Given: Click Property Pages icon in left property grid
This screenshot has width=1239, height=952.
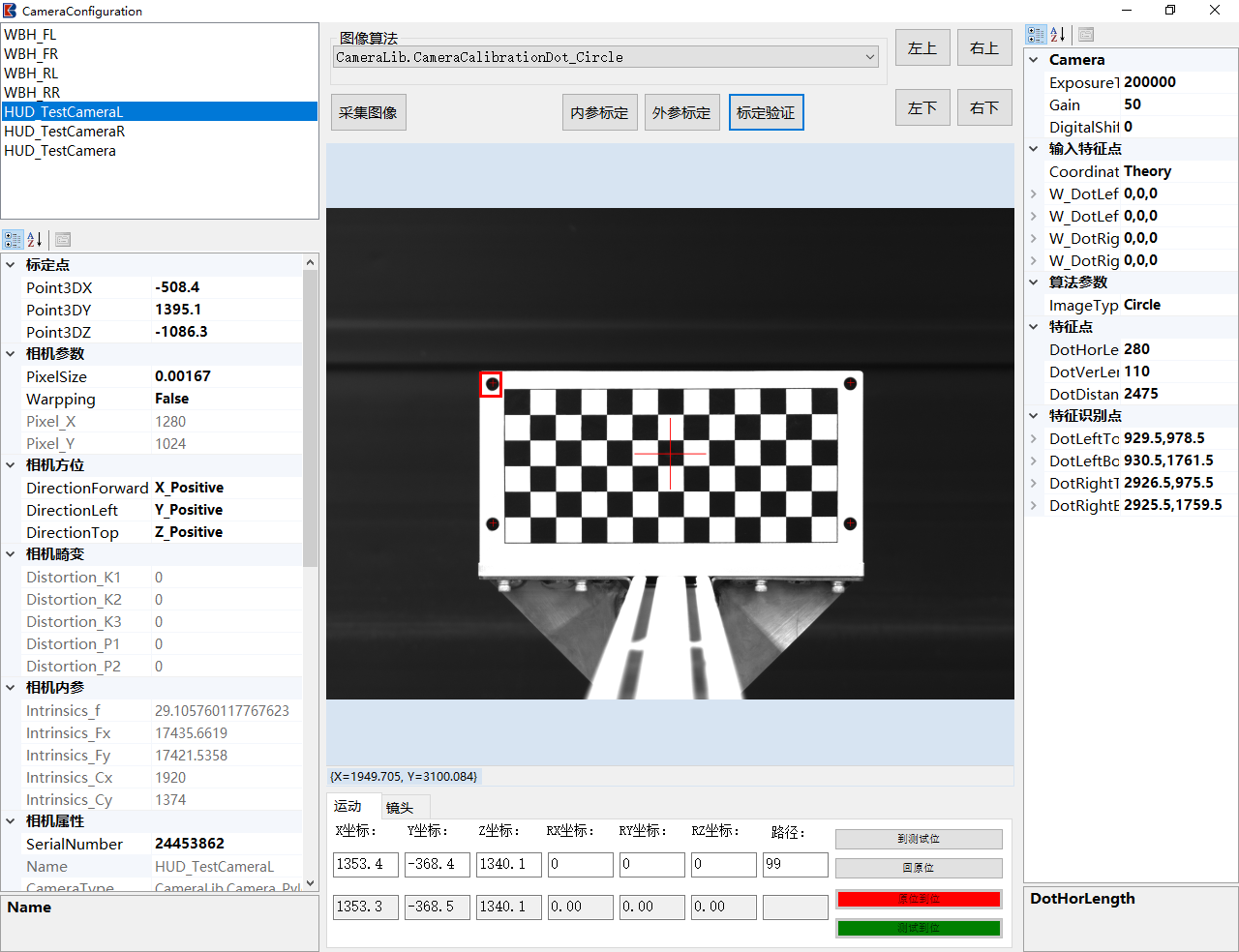Looking at the screenshot, I should pos(63,239).
